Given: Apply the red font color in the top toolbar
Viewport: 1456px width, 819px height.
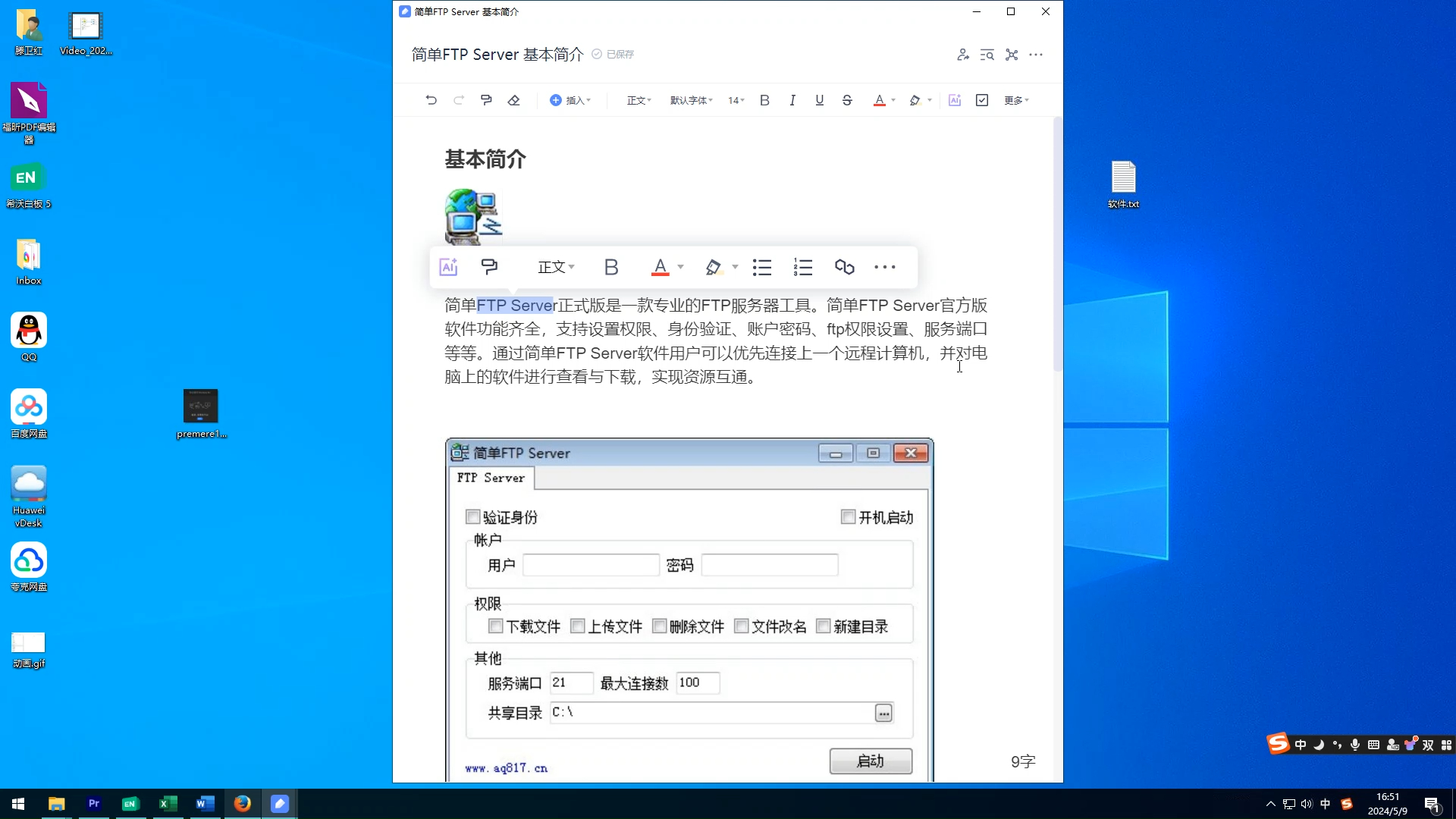Looking at the screenshot, I should 879,100.
